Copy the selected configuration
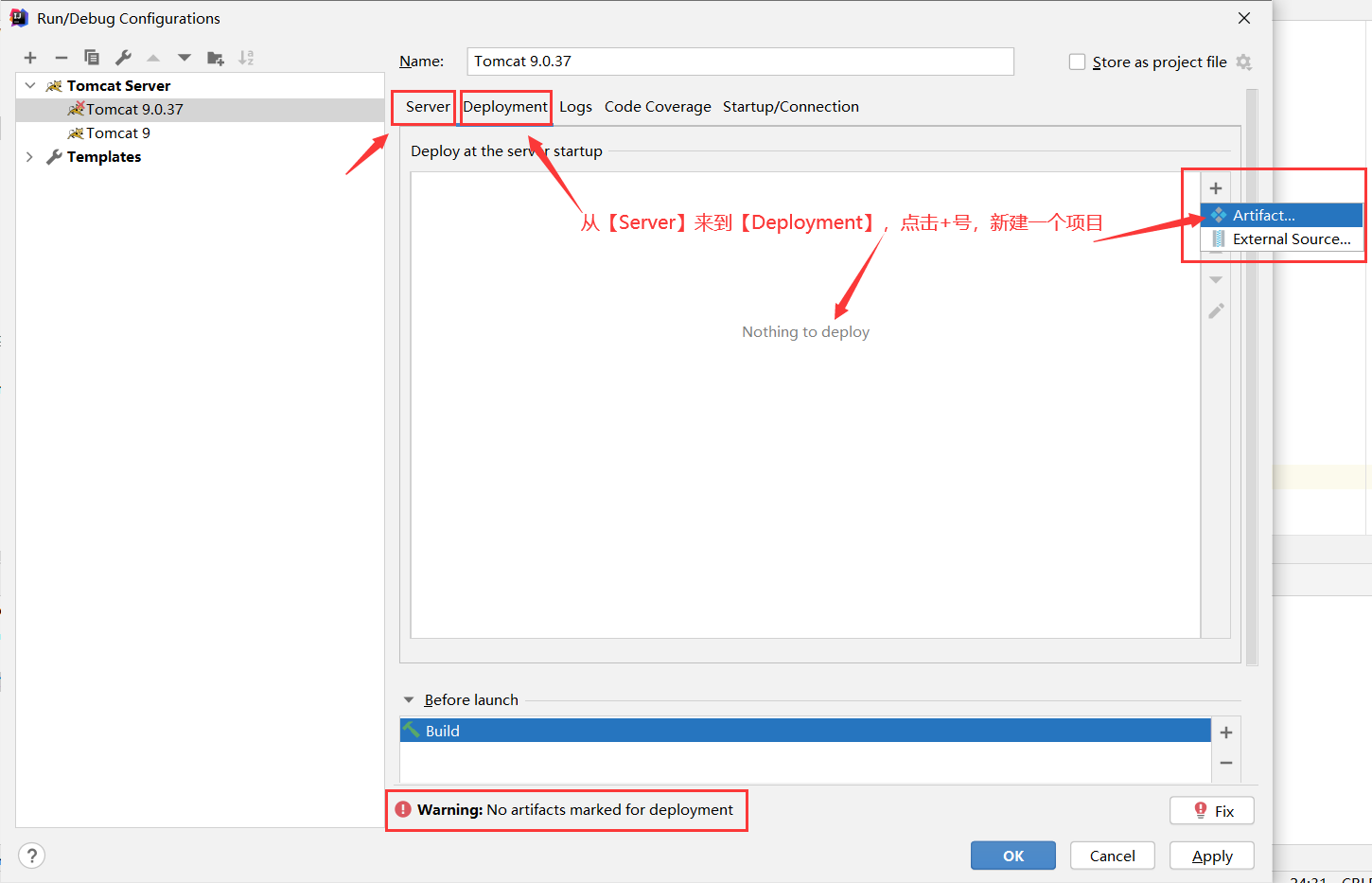 pyautogui.click(x=92, y=58)
